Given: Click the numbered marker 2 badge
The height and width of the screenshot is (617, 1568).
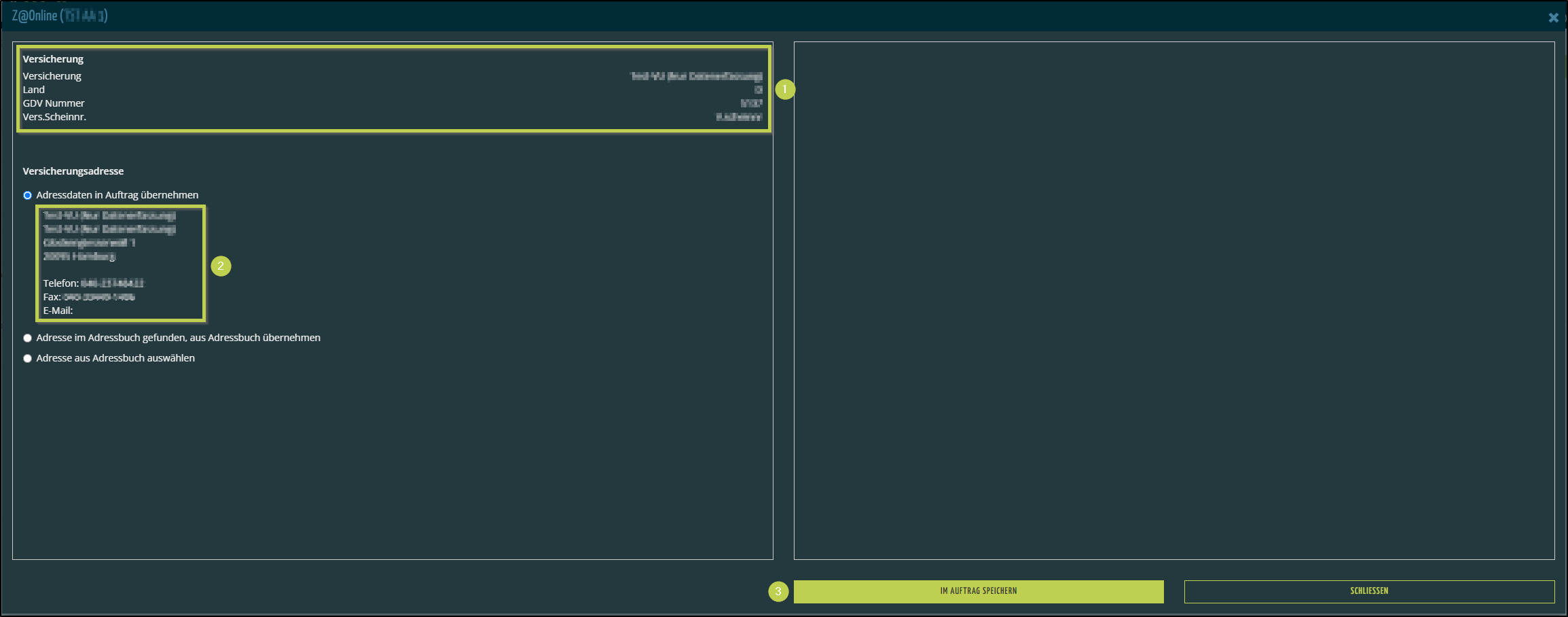Looking at the screenshot, I should click(x=221, y=266).
